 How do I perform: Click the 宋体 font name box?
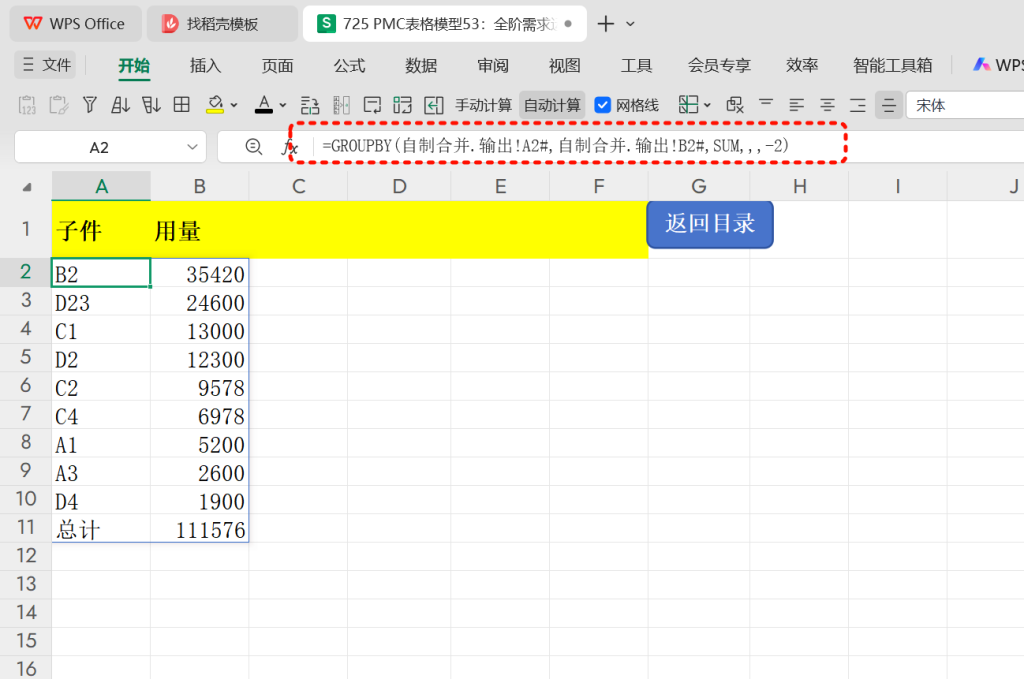click(x=965, y=105)
